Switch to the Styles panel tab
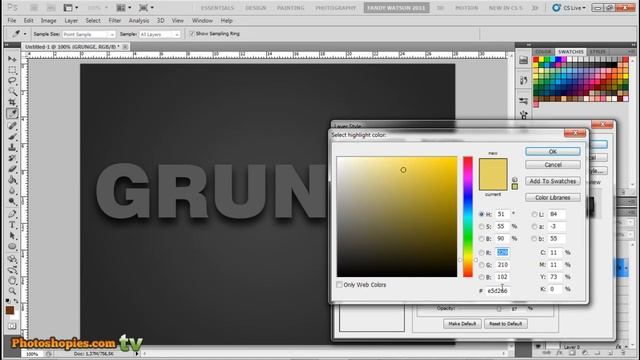Viewport: 640px width, 360px height. tap(598, 52)
